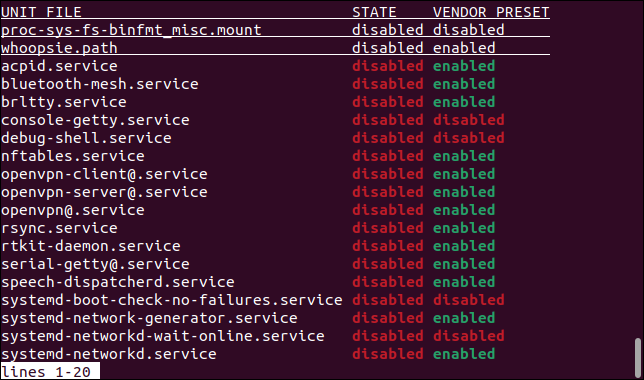Click the VENDOR PRESET column header

[x=491, y=12]
